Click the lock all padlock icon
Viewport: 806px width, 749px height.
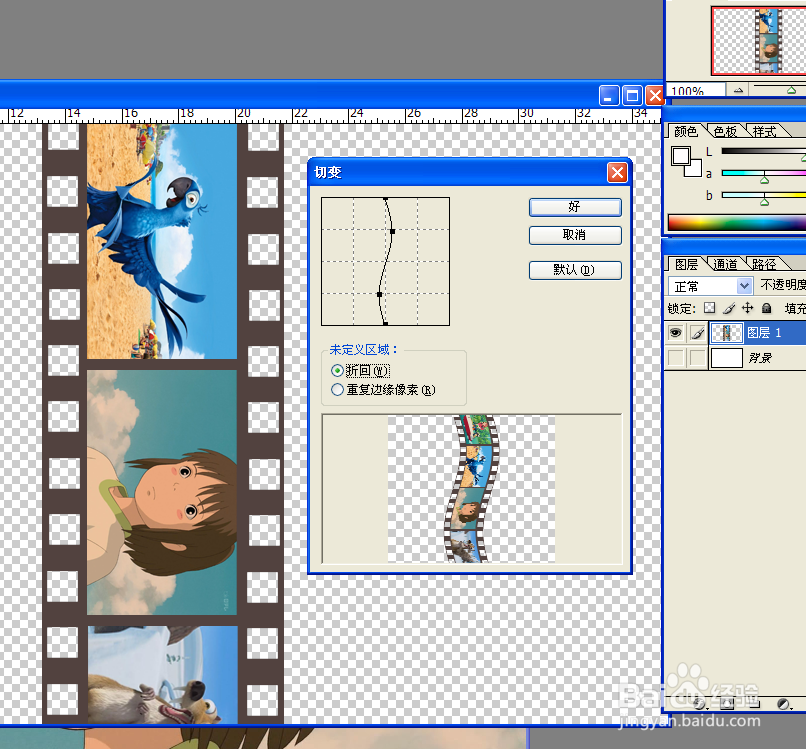coord(766,308)
